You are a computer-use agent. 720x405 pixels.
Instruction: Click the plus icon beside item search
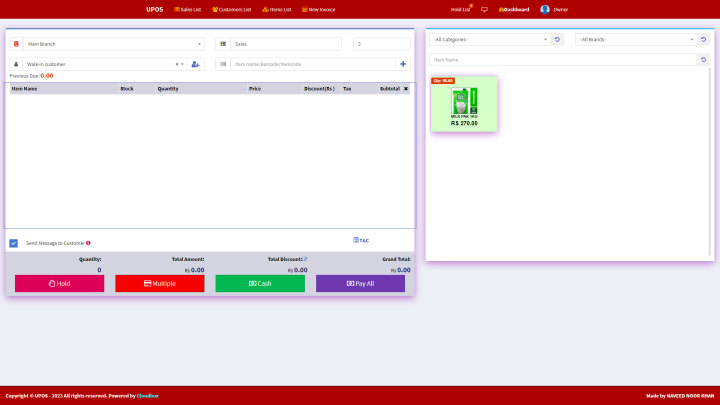[404, 64]
